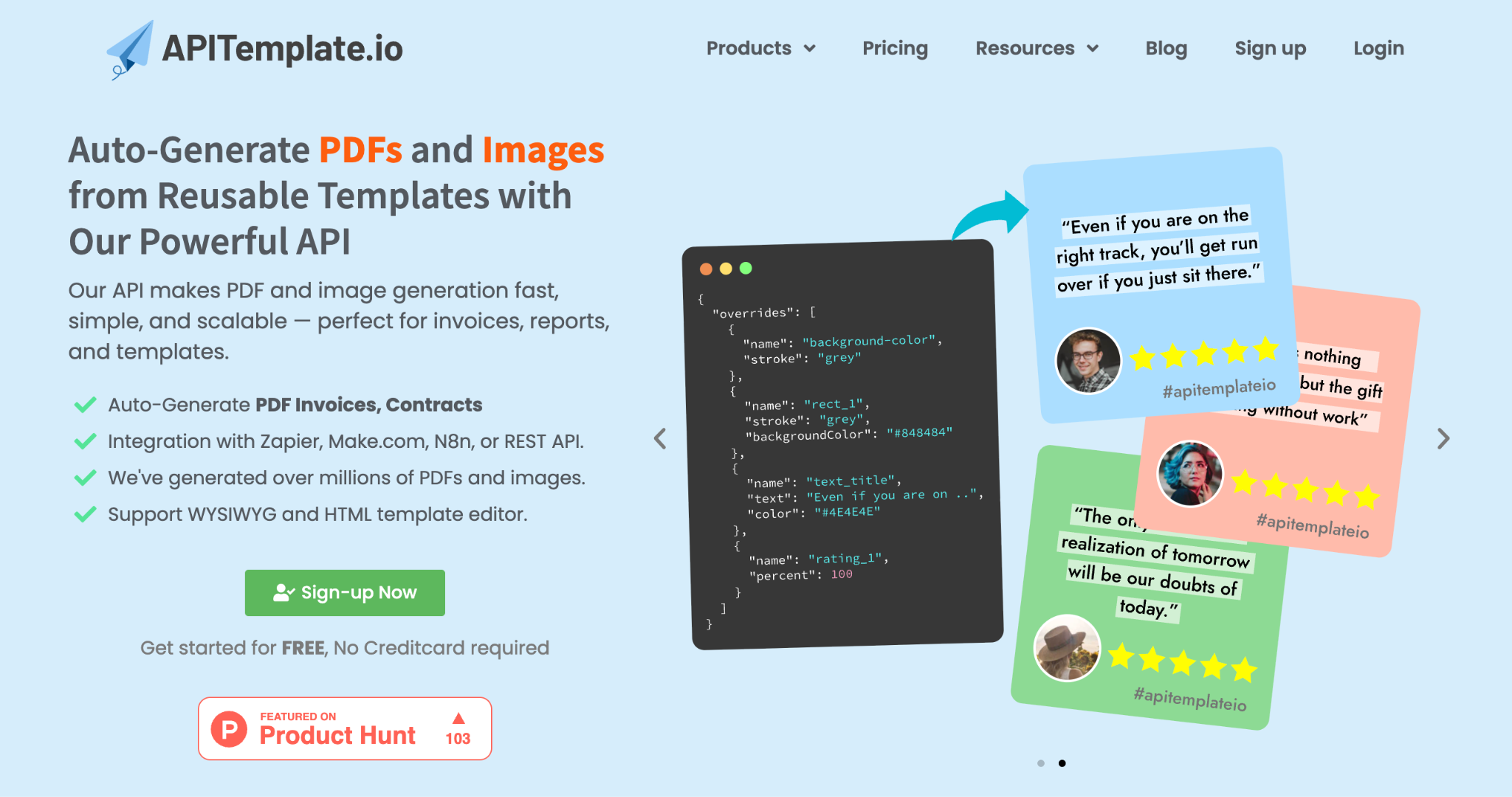Go to the Blog
This screenshot has width=1512, height=797.
coord(1166,48)
